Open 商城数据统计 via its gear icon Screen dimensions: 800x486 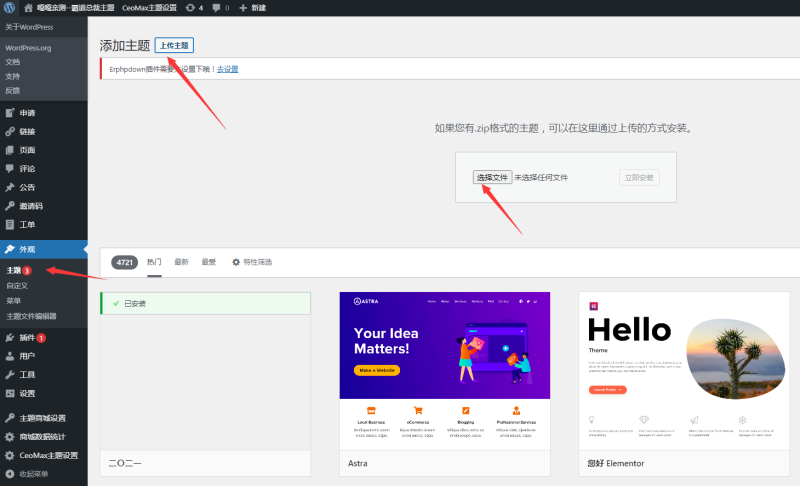click(10, 437)
